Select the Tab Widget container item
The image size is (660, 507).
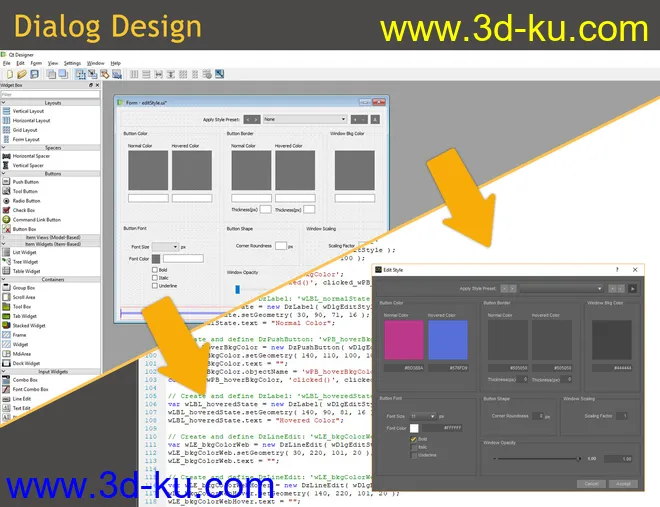pos(25,316)
